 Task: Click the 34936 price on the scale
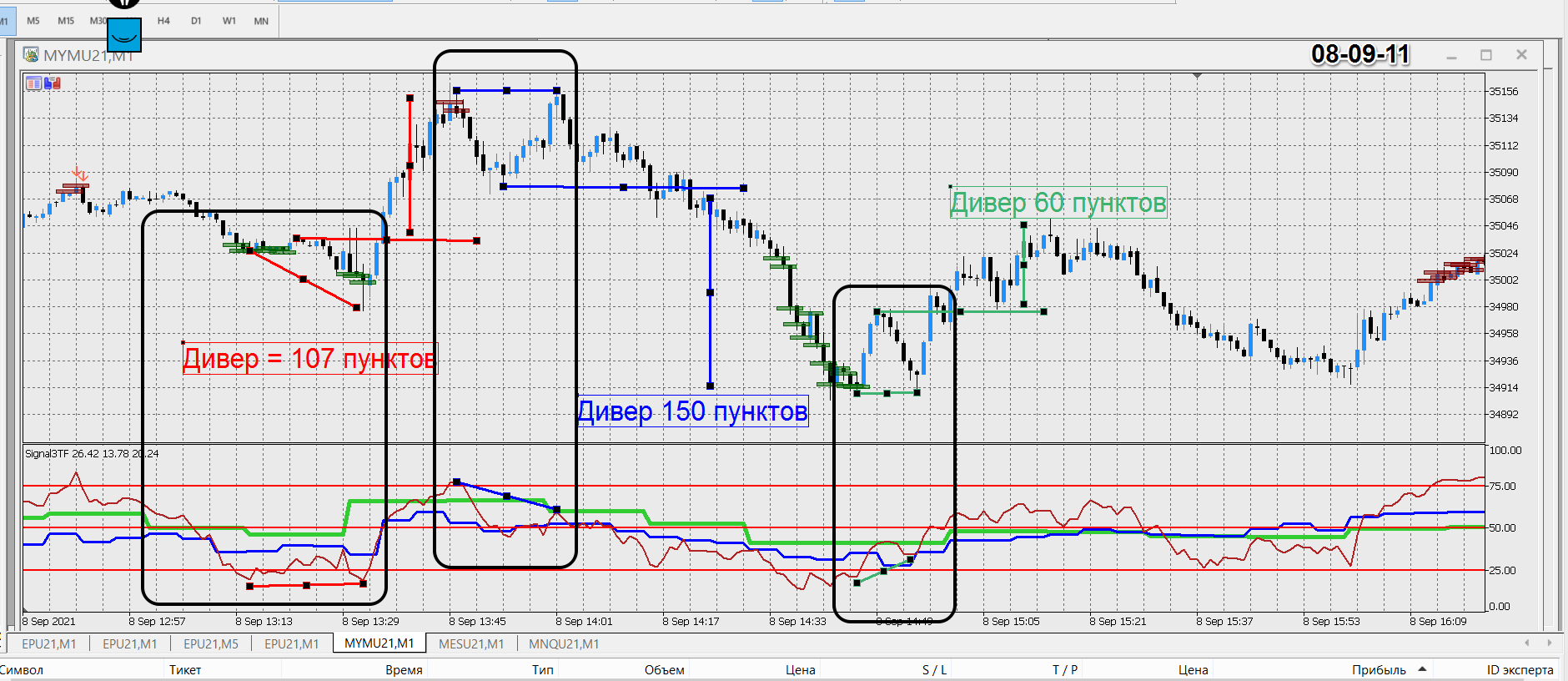pos(1504,361)
